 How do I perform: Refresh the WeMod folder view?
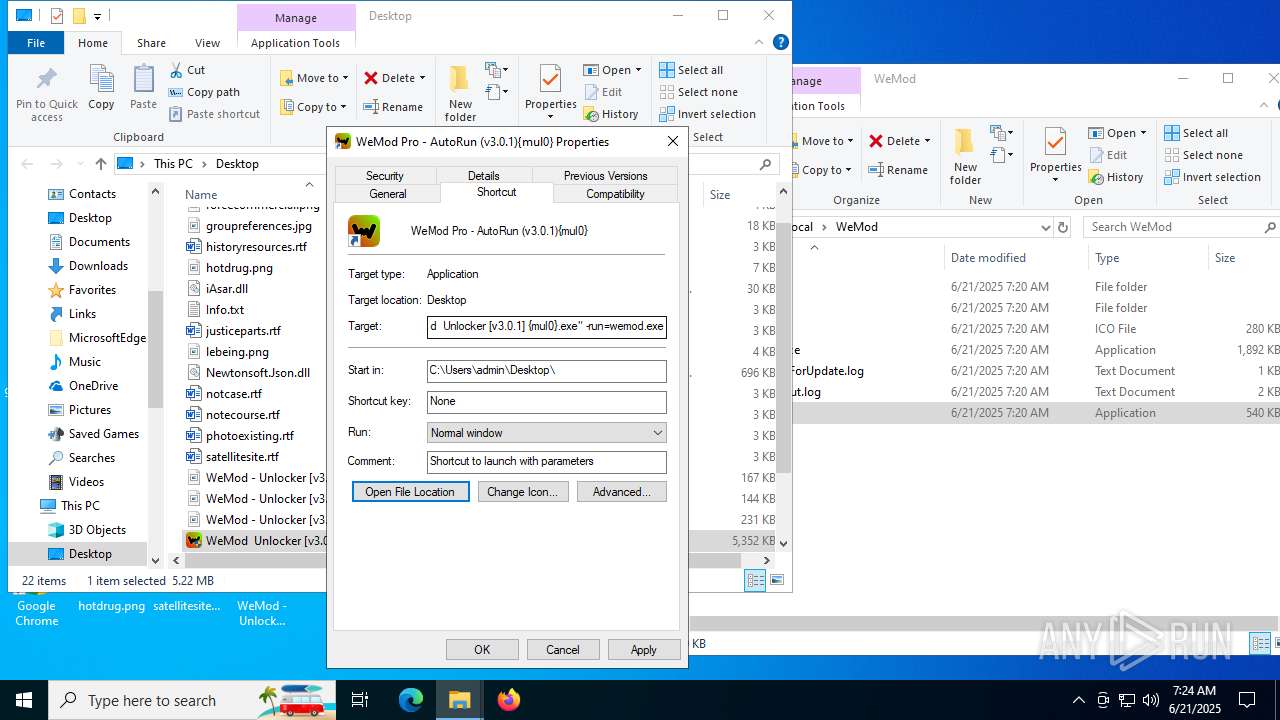point(1062,227)
